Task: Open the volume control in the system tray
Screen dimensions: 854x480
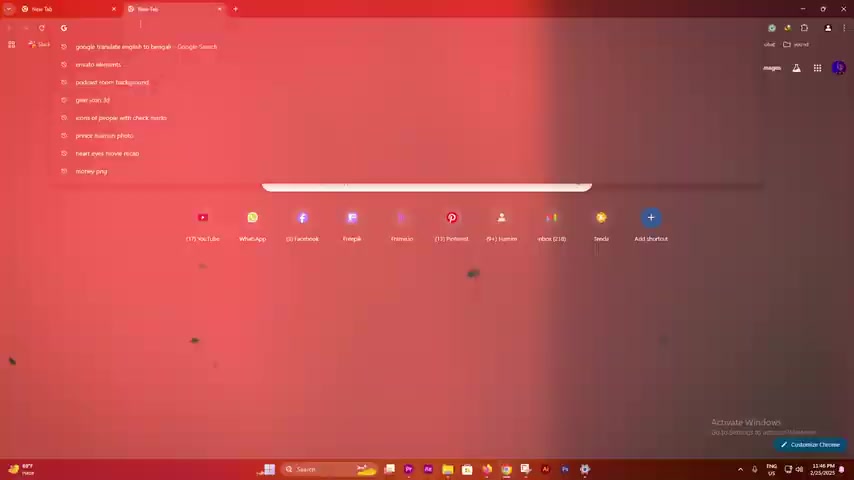Action: [799, 469]
